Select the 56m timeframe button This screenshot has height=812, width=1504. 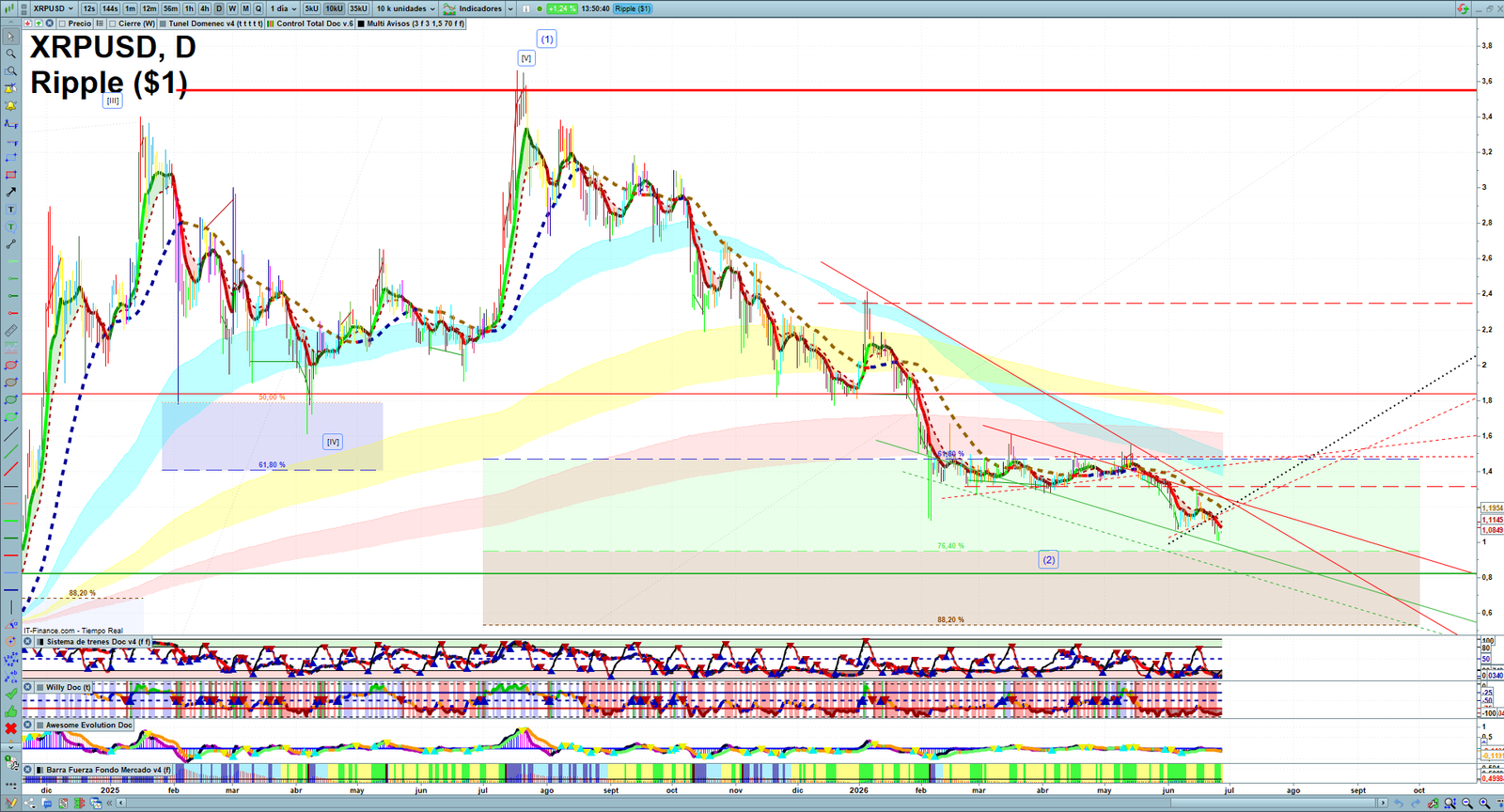[170, 8]
